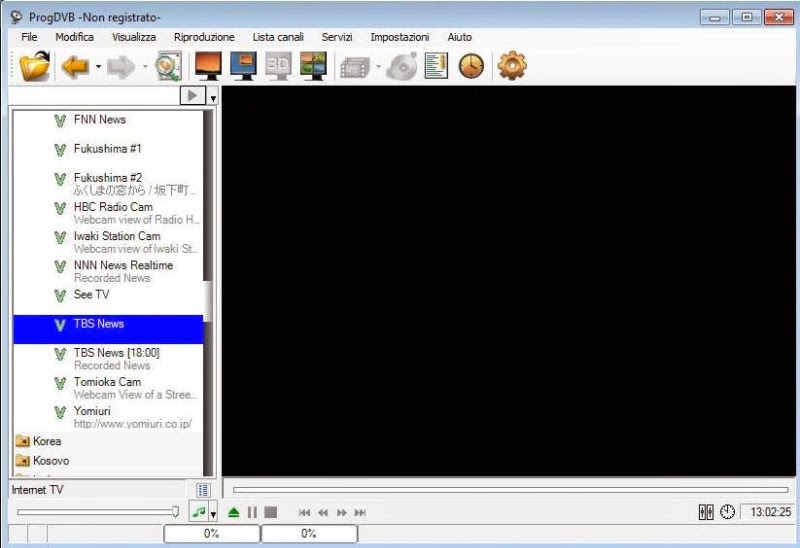Expand the dropdown next to the play search button
The image size is (800, 548).
point(213,97)
